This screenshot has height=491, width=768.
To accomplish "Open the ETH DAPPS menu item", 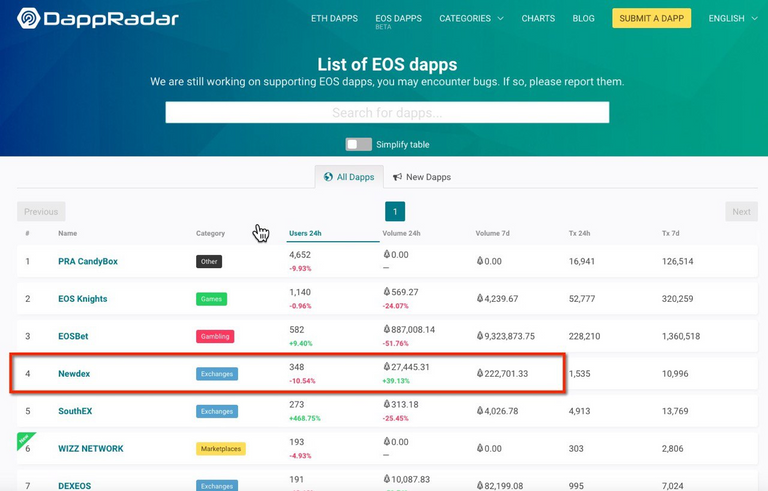I will point(334,18).
